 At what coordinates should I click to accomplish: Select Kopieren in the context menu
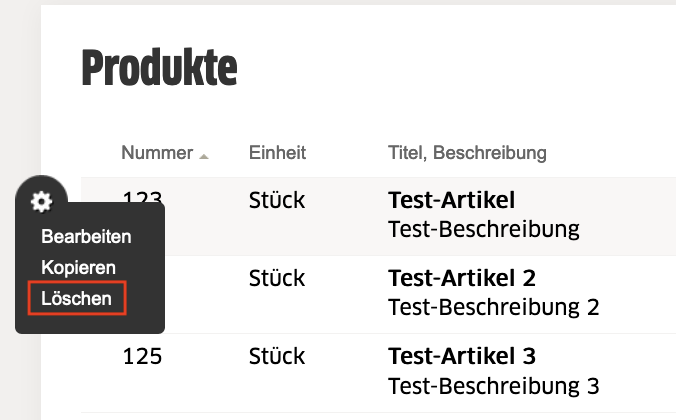click(78, 268)
